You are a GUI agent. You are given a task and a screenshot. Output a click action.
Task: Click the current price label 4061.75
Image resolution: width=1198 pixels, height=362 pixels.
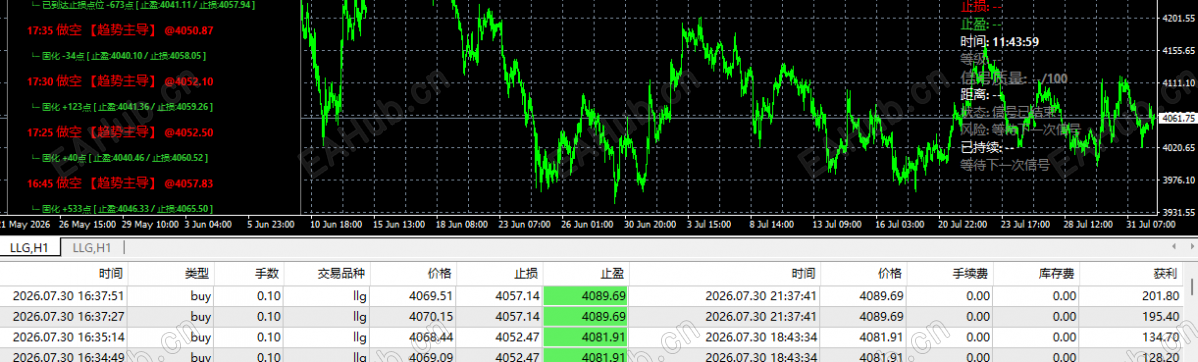tap(1177, 118)
